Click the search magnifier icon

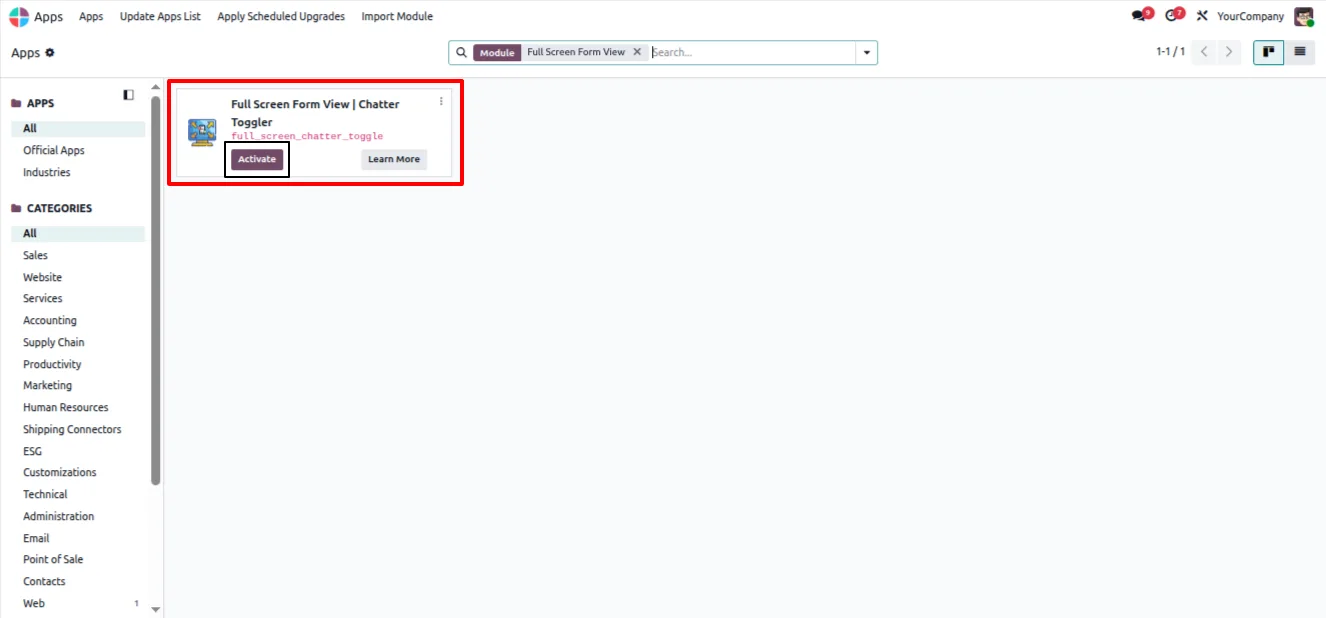pos(461,52)
